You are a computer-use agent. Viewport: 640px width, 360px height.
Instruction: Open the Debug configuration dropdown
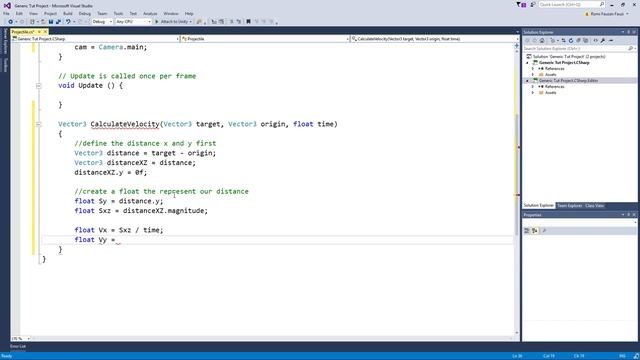point(102,22)
